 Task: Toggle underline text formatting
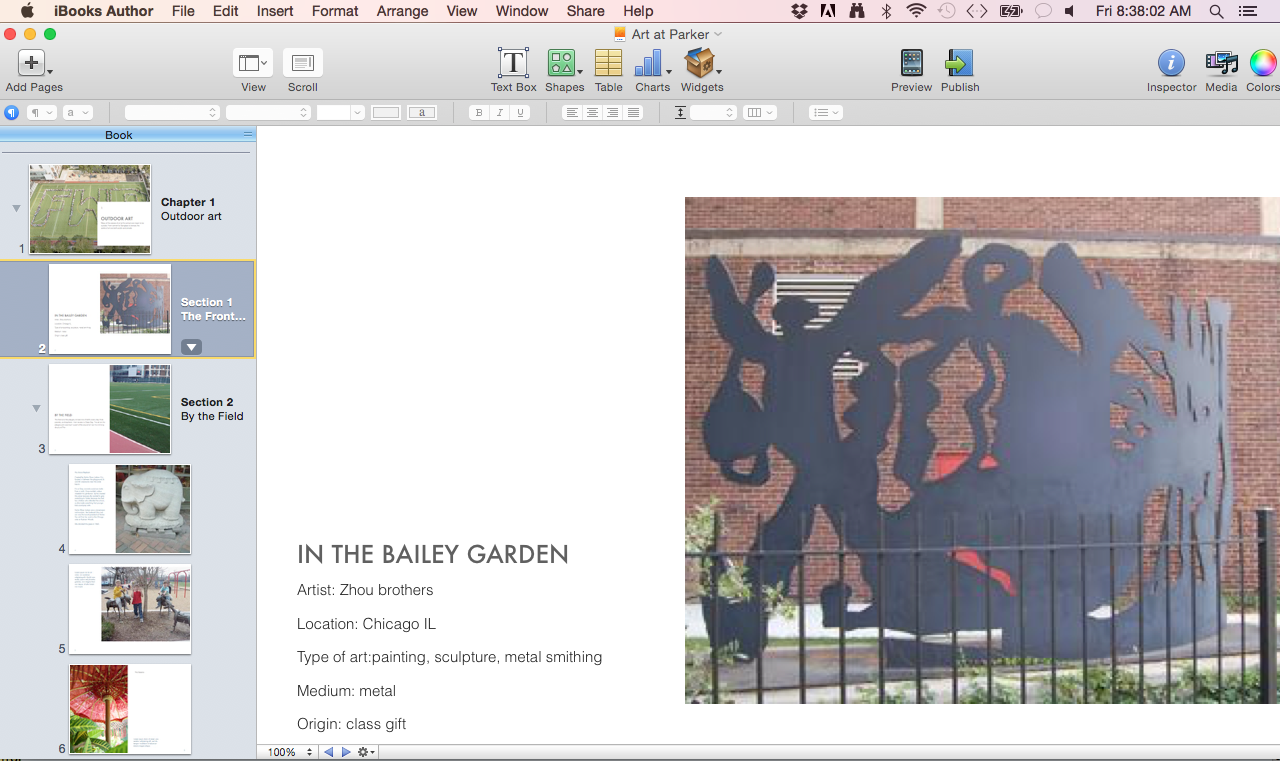coord(520,113)
